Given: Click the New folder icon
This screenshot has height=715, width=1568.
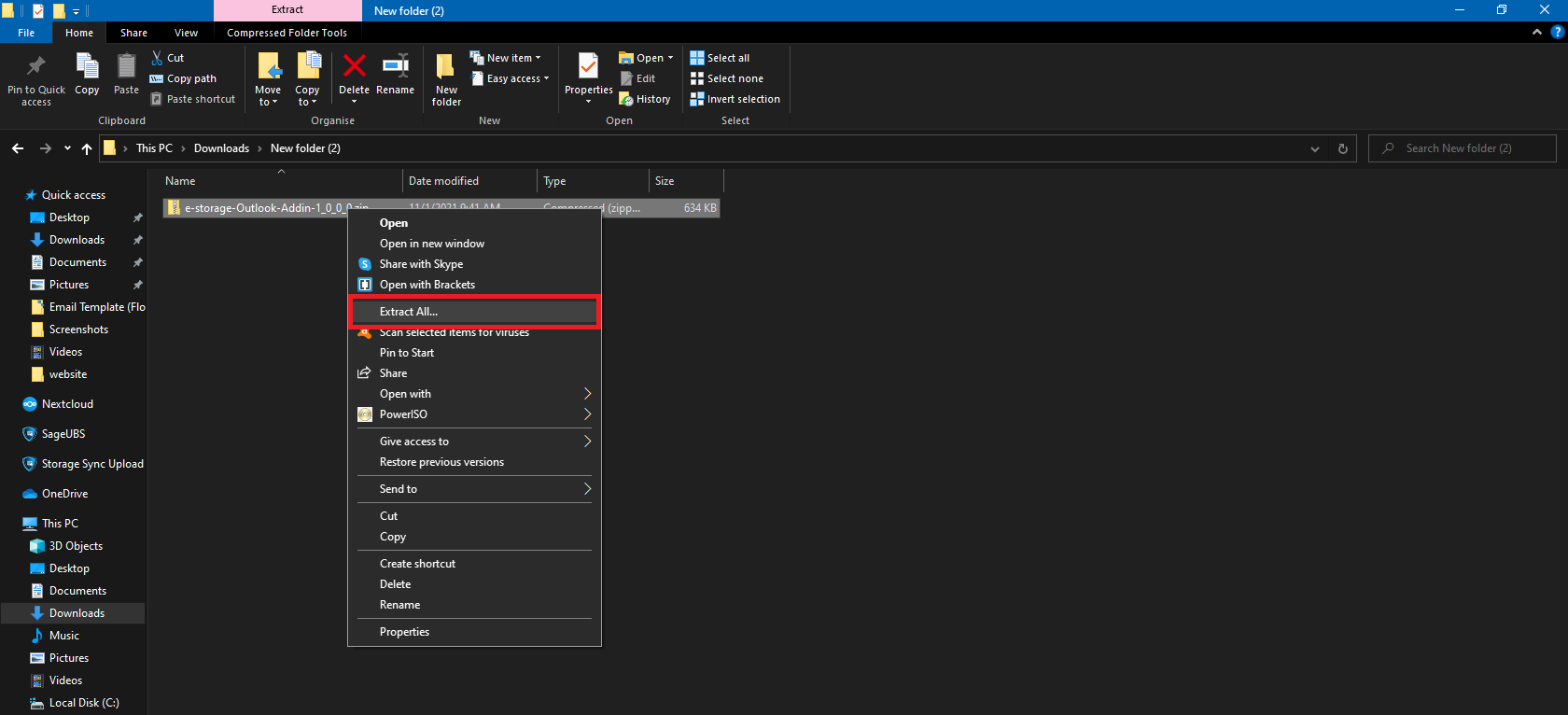Looking at the screenshot, I should [446, 67].
